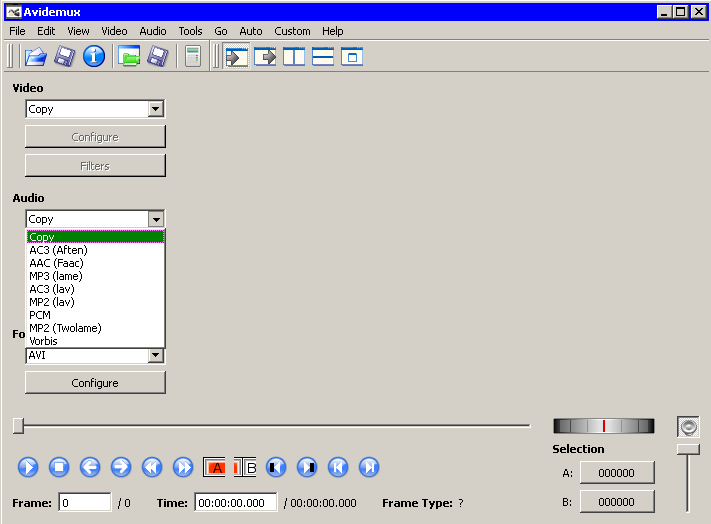Open the View menu
The width and height of the screenshot is (711, 524).
[x=78, y=31]
